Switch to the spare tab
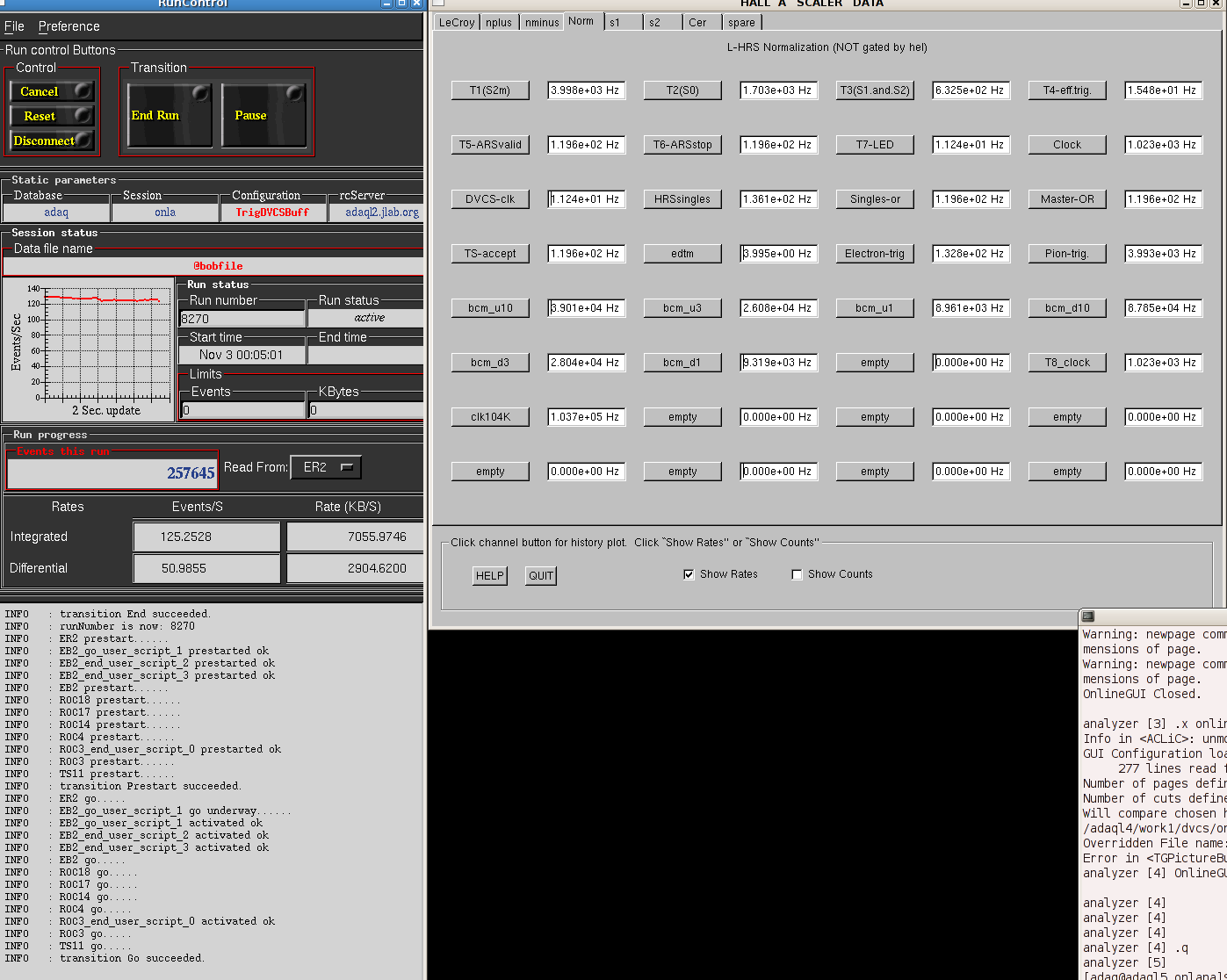Image resolution: width=1227 pixels, height=980 pixels. [x=743, y=23]
